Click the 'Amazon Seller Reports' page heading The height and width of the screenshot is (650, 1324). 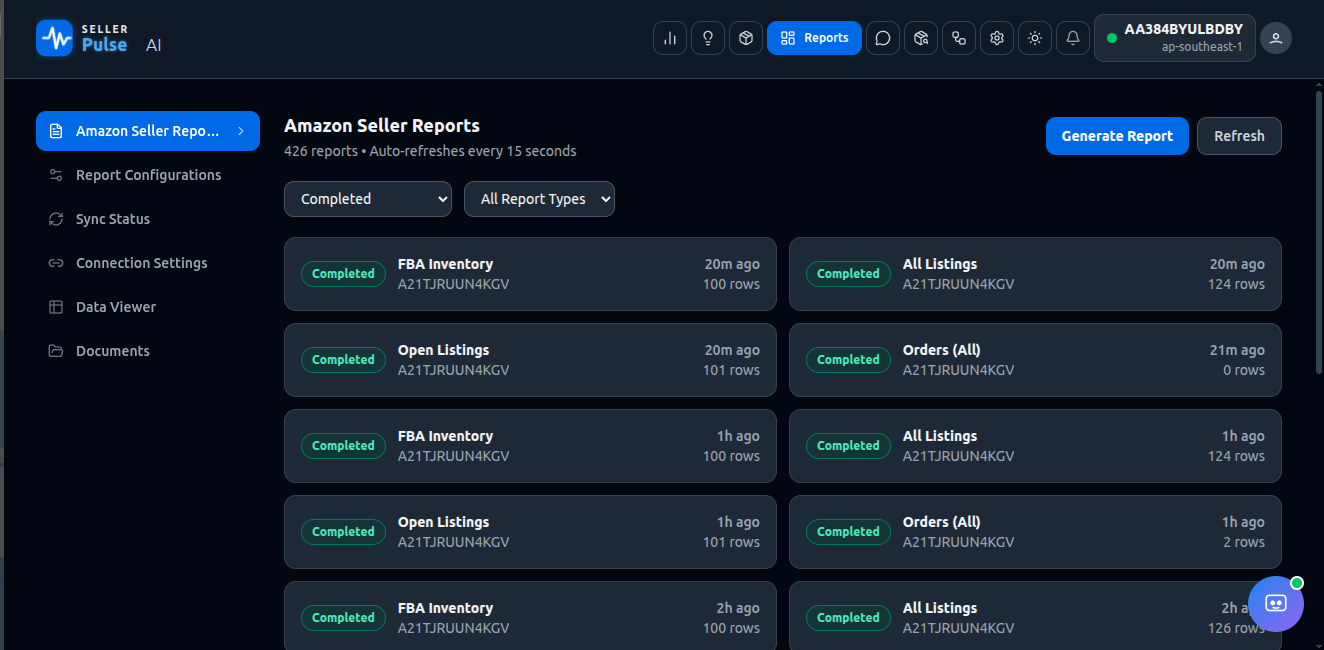click(x=382, y=126)
